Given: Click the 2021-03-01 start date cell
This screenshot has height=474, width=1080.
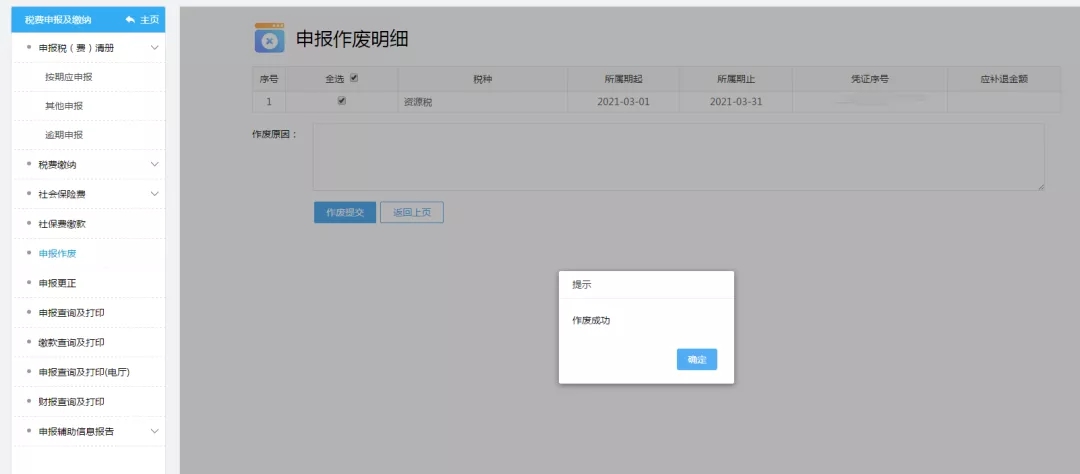Looking at the screenshot, I should pos(623,102).
